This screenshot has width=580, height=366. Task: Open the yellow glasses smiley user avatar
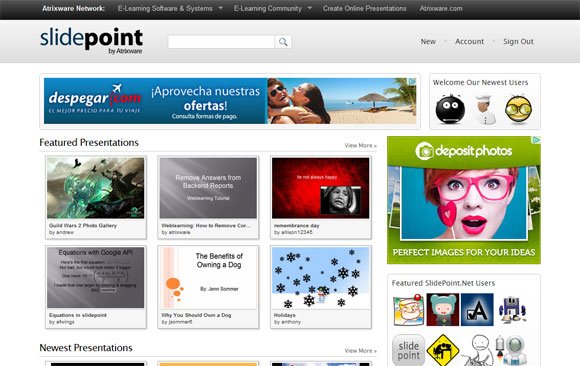pyautogui.click(x=518, y=110)
